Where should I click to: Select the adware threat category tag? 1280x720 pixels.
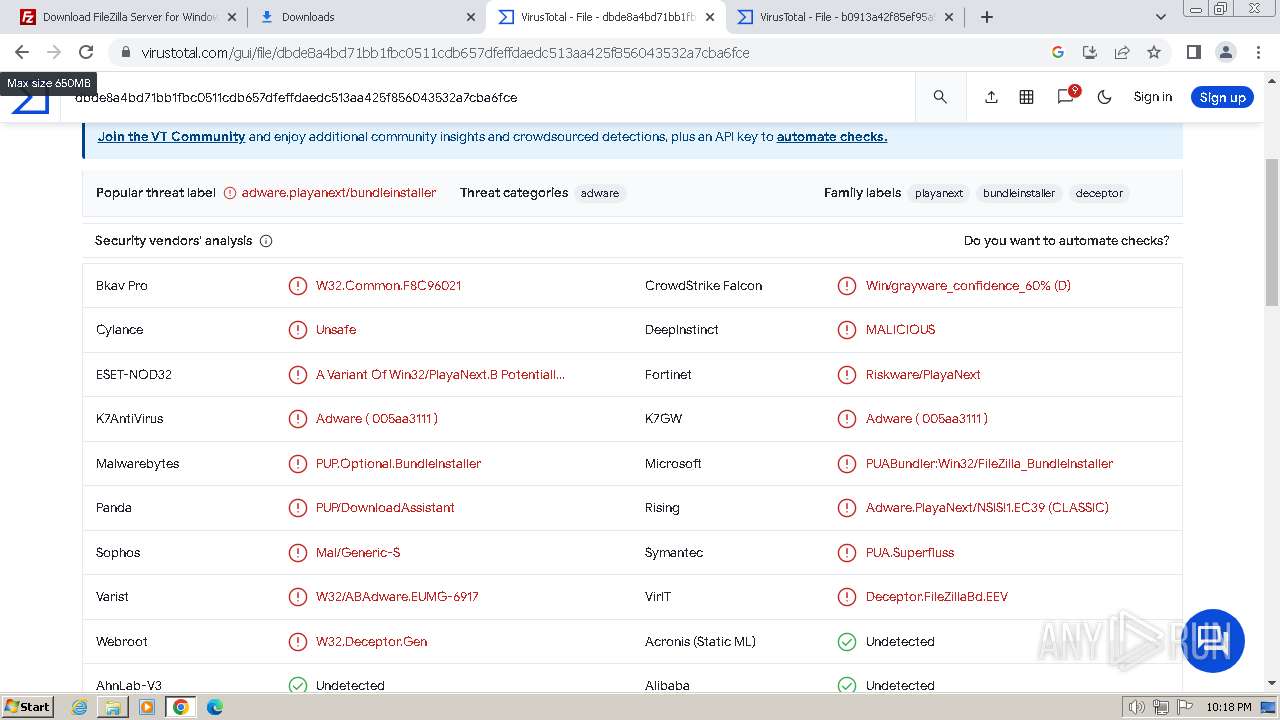click(600, 193)
